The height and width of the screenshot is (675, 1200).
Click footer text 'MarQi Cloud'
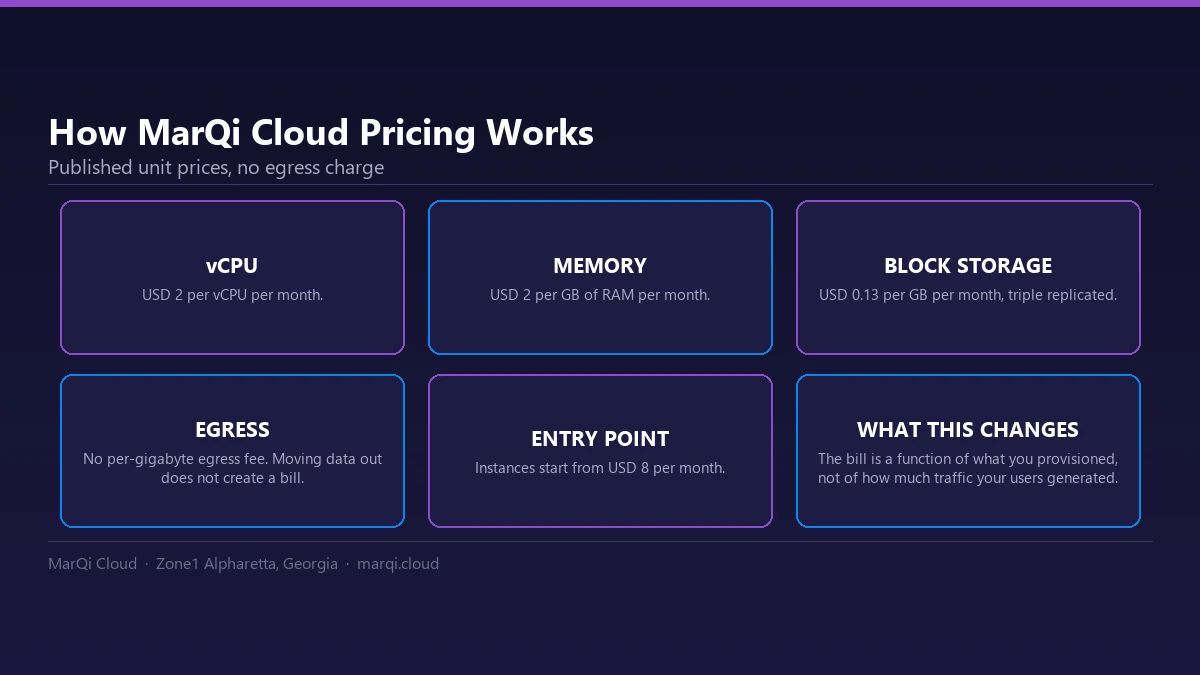(92, 564)
